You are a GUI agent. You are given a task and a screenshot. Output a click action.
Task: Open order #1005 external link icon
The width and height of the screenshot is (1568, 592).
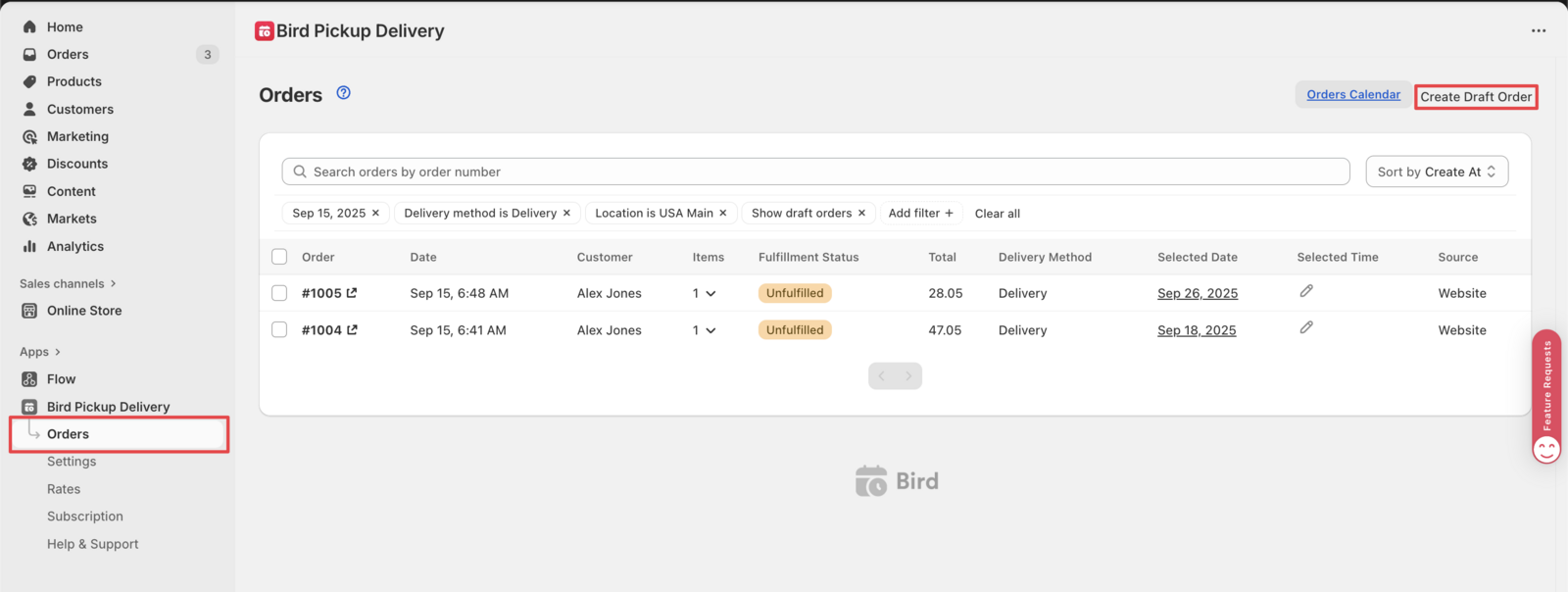pyautogui.click(x=352, y=292)
